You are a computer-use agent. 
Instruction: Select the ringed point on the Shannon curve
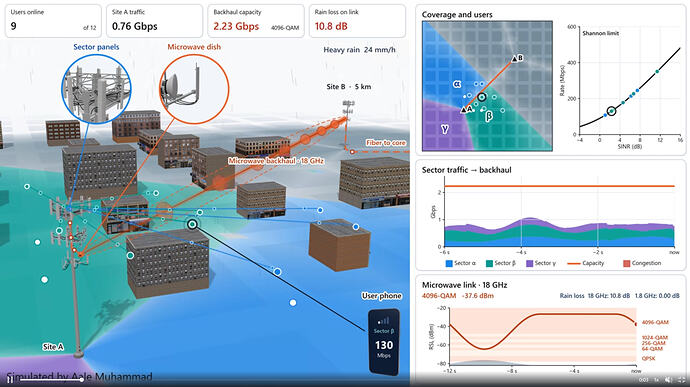tap(611, 111)
